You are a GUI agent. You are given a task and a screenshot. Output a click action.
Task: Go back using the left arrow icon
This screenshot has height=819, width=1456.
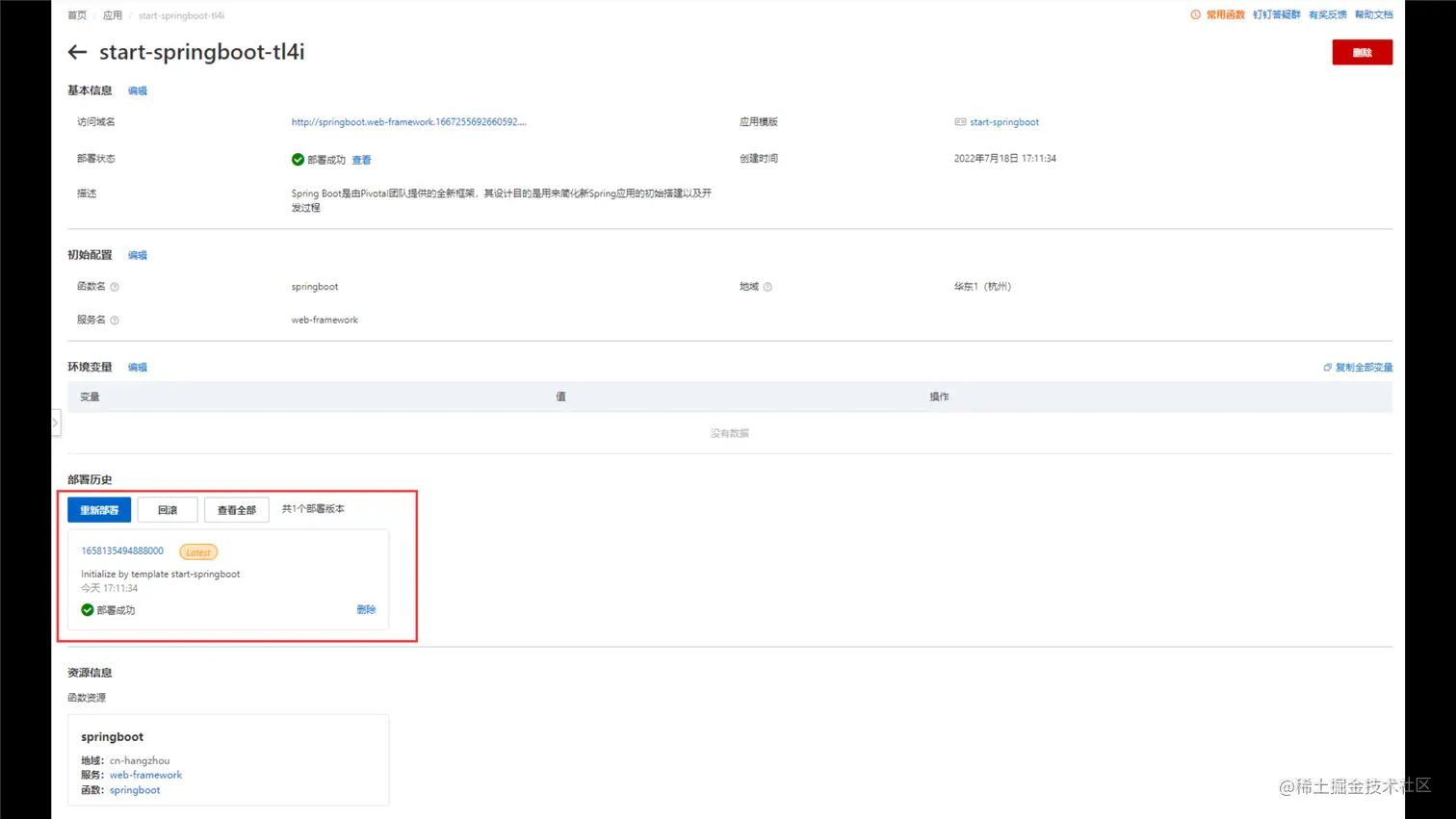(x=77, y=52)
